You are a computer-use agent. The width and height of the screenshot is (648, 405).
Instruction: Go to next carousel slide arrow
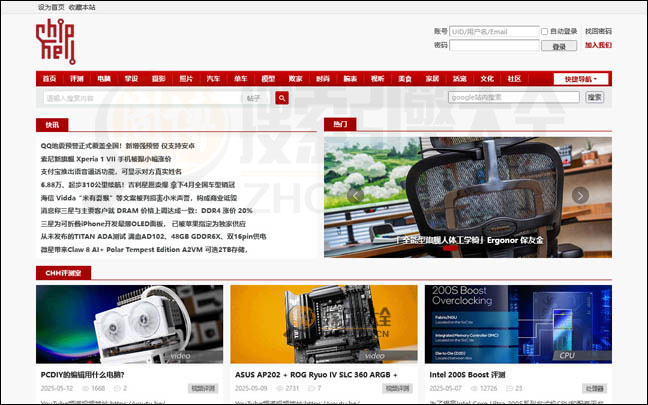pyautogui.click(x=580, y=195)
